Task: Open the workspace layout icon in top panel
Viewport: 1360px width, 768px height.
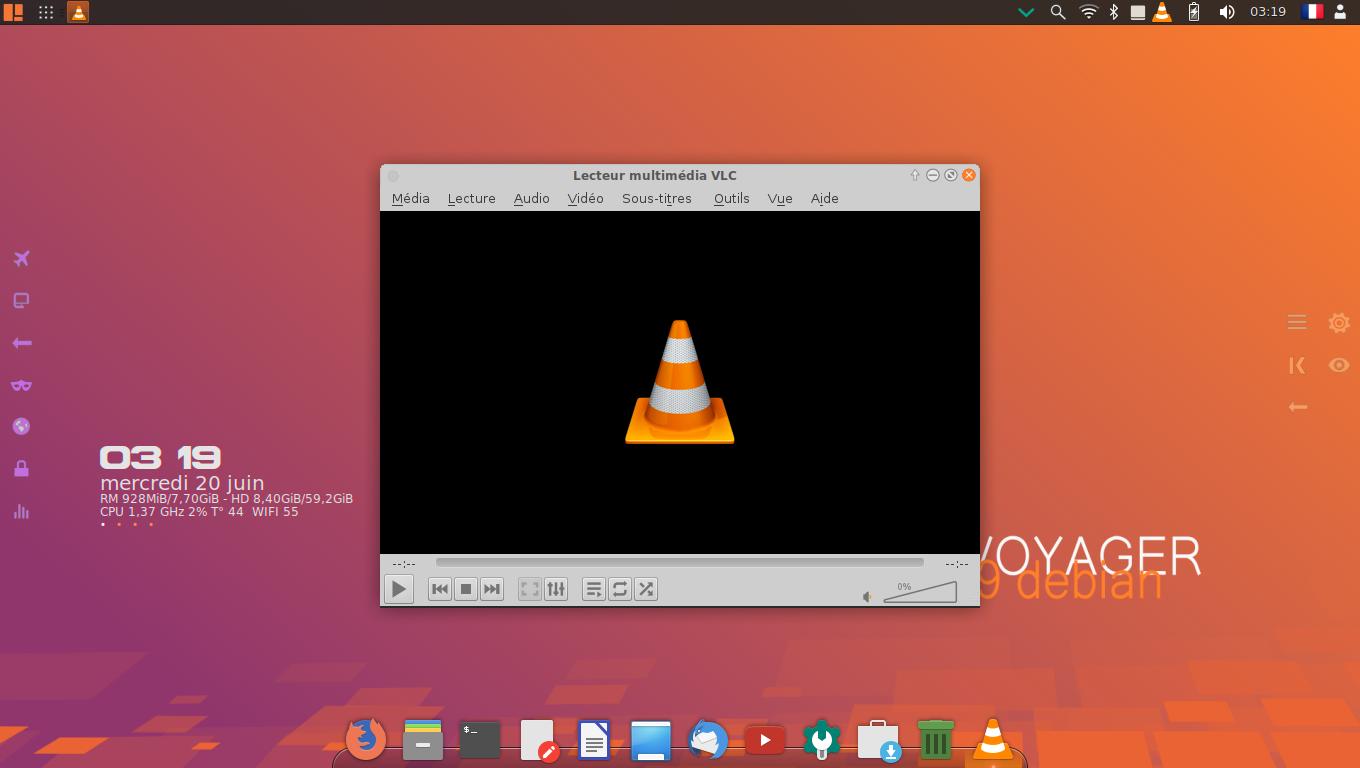Action: tap(13, 12)
